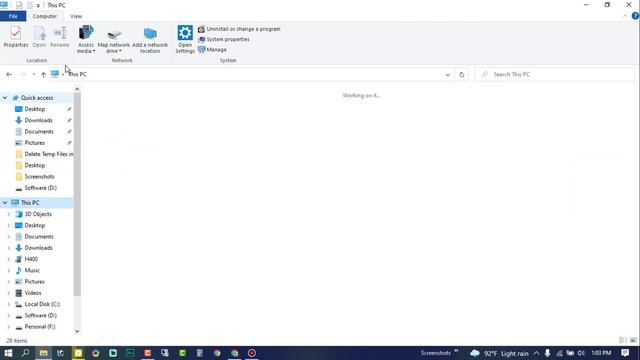Open recent locations dropdown arrow

click(x=33, y=74)
